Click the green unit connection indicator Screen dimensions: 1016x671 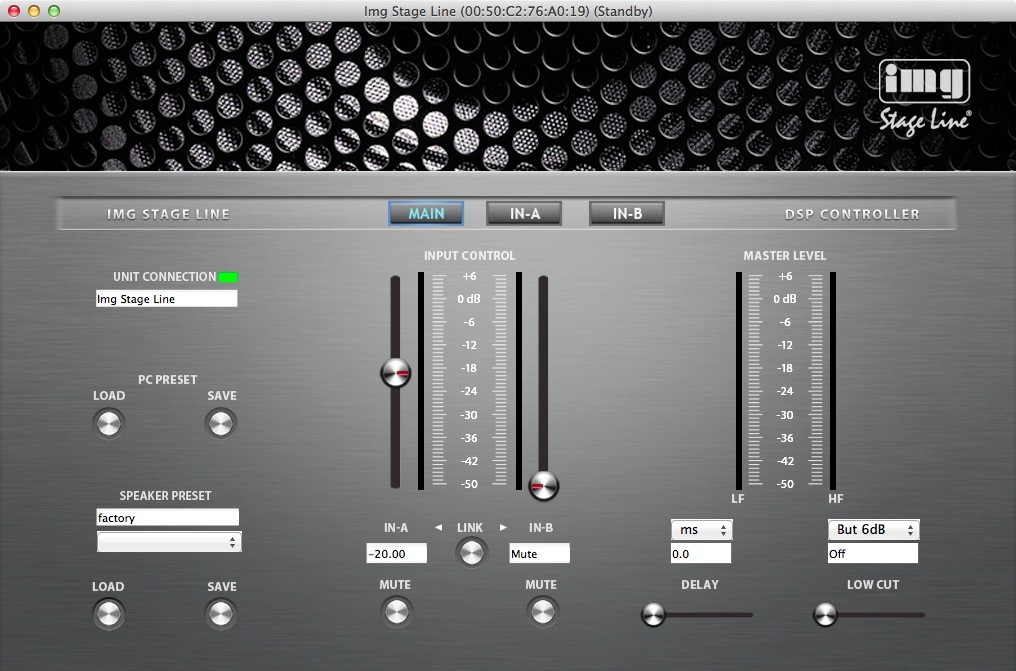pos(228,277)
